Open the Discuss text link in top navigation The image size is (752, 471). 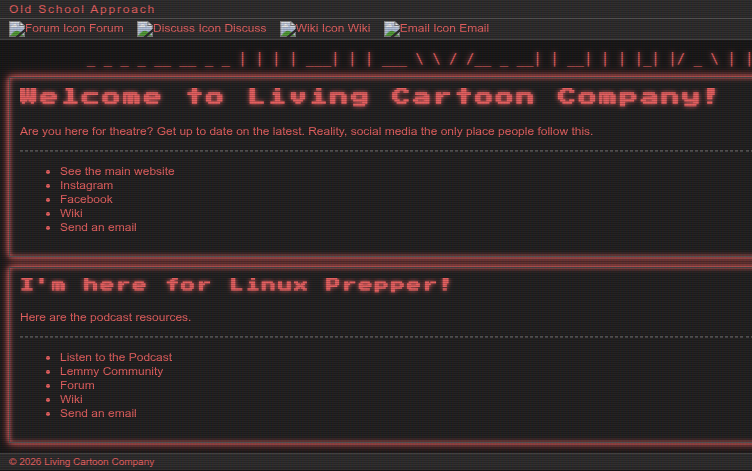click(x=245, y=28)
